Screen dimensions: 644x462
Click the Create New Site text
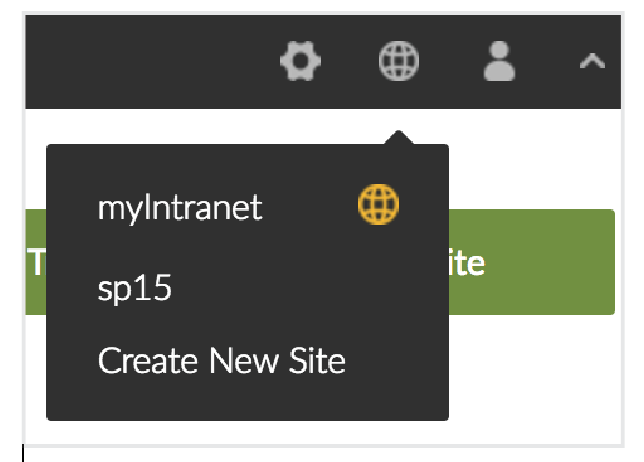221,360
